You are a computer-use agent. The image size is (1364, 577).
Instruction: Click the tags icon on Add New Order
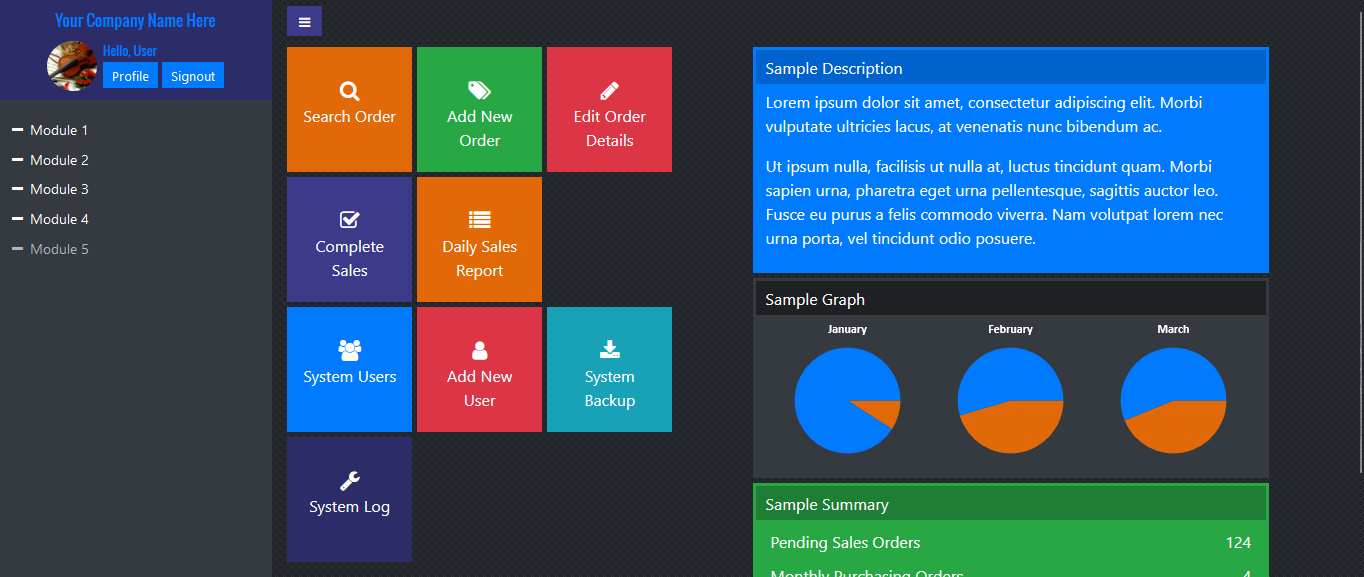[x=479, y=91]
